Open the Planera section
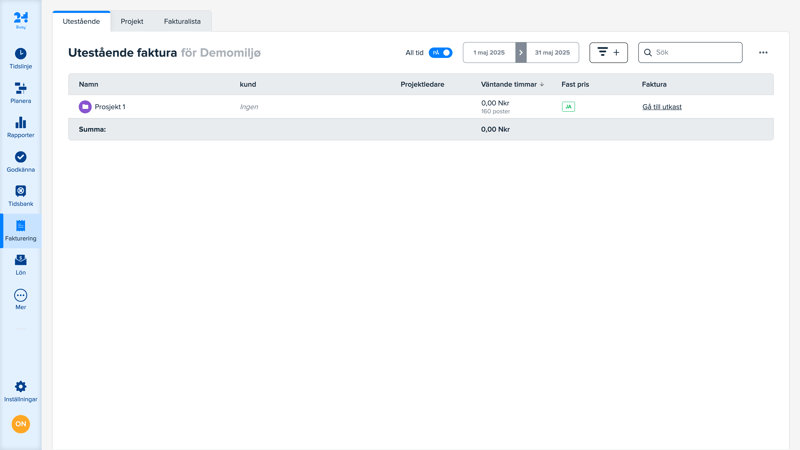800x450 pixels. [x=20, y=93]
